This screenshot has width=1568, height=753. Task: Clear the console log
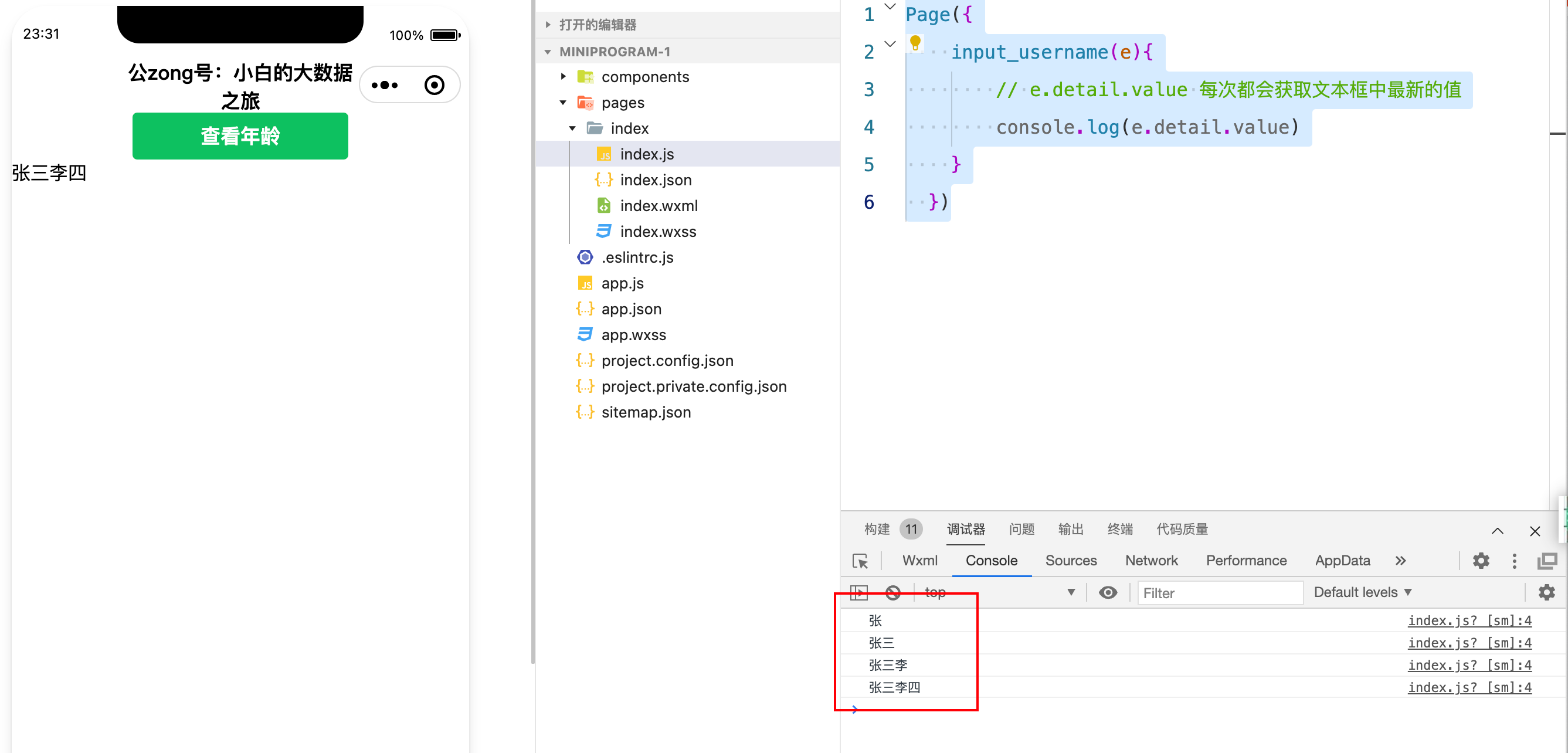[x=893, y=593]
